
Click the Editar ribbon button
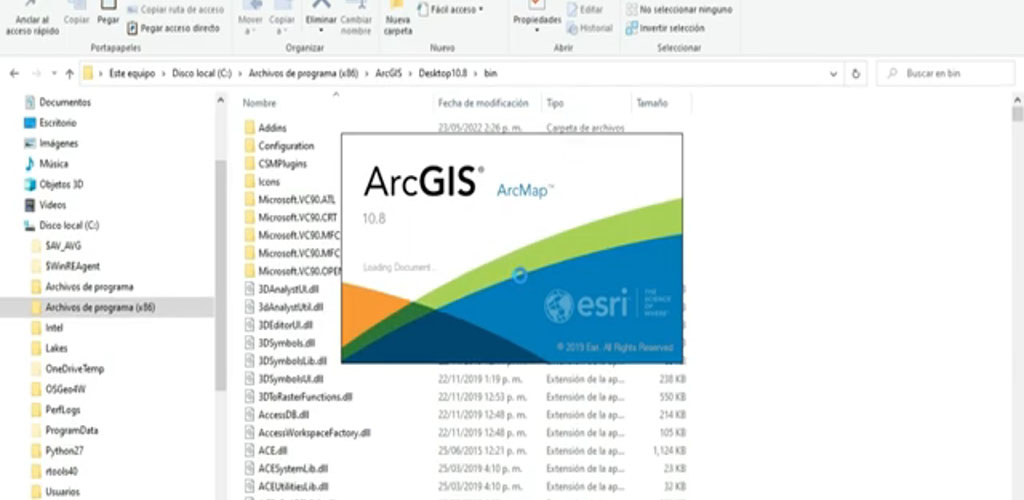point(584,10)
